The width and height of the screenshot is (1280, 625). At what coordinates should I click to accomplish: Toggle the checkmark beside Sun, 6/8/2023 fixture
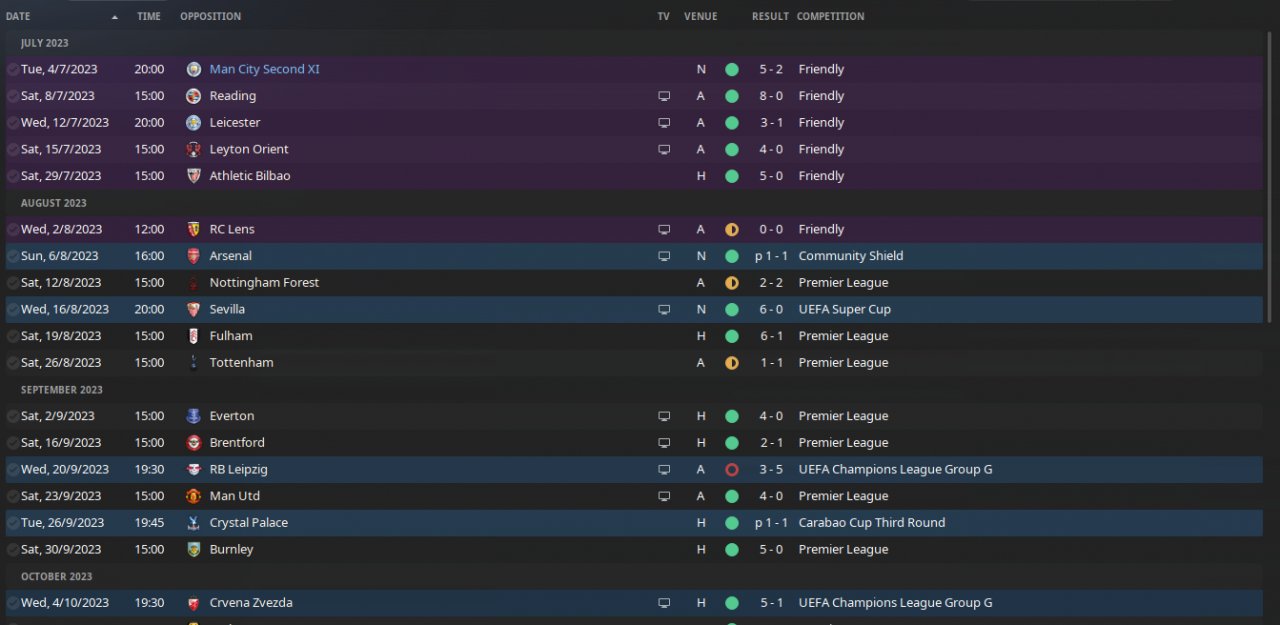12,256
